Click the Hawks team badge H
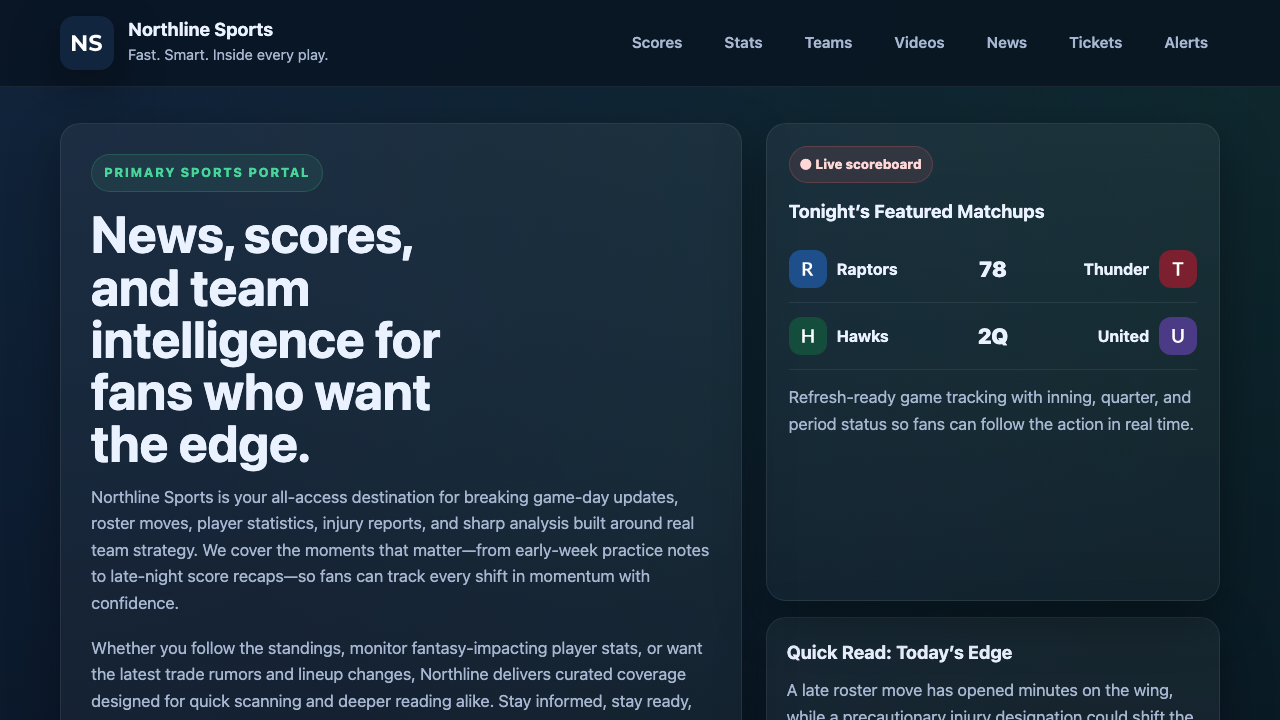Viewport: 1280px width, 720px height. click(x=807, y=336)
